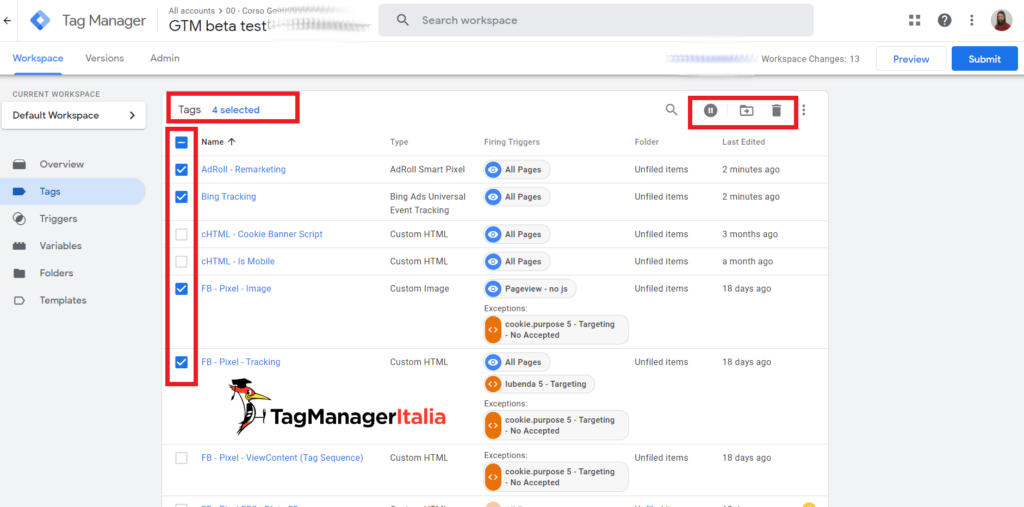Check cHTML - Is Mobile checkbox
Screen dimensions: 1024x507
pyautogui.click(x=182, y=261)
